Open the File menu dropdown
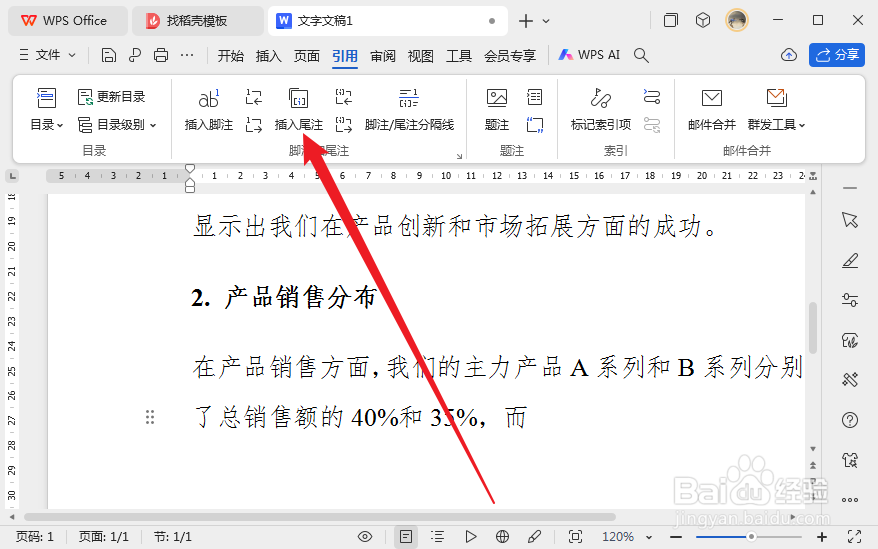Image resolution: width=878 pixels, height=549 pixels. (x=48, y=55)
